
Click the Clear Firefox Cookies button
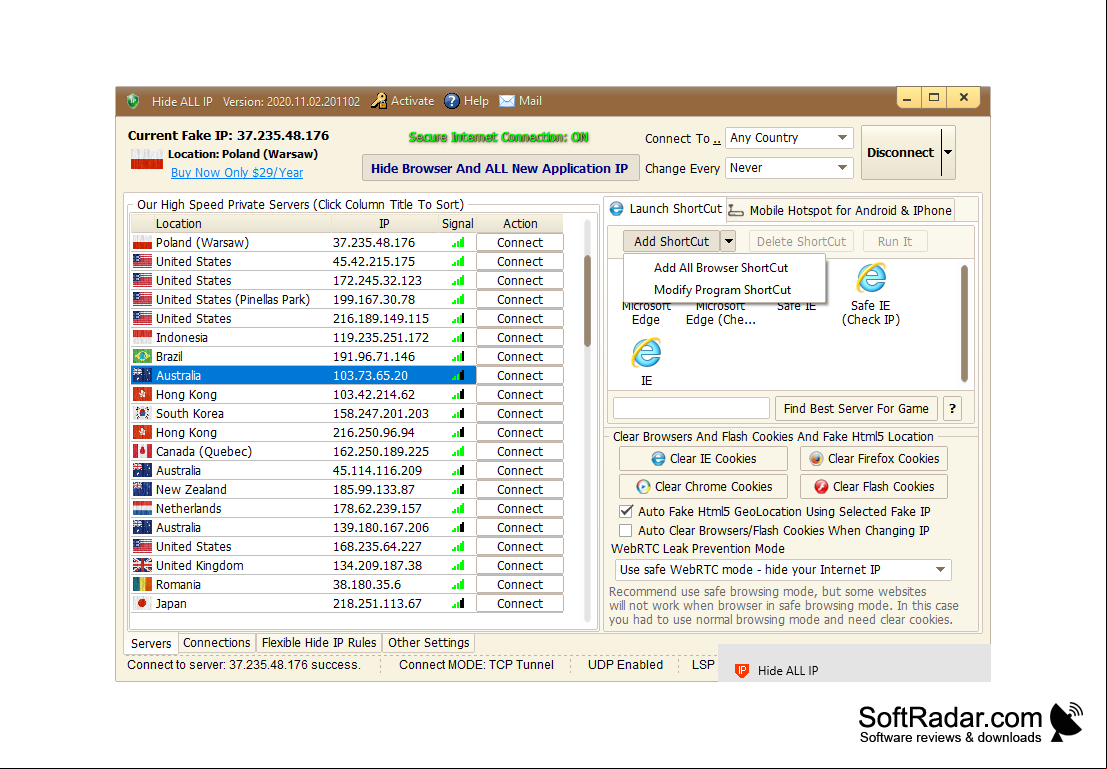[x=874, y=458]
